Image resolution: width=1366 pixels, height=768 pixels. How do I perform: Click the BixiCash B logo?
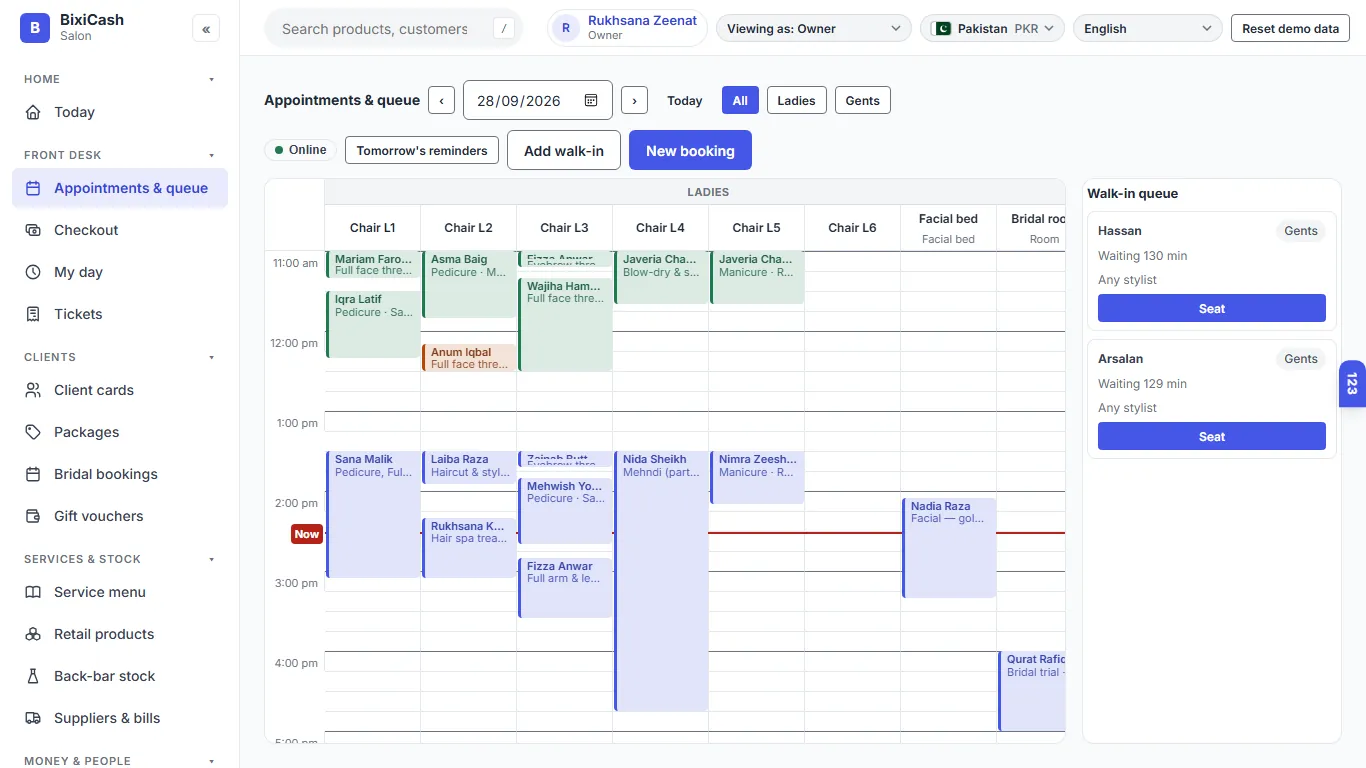pos(35,28)
